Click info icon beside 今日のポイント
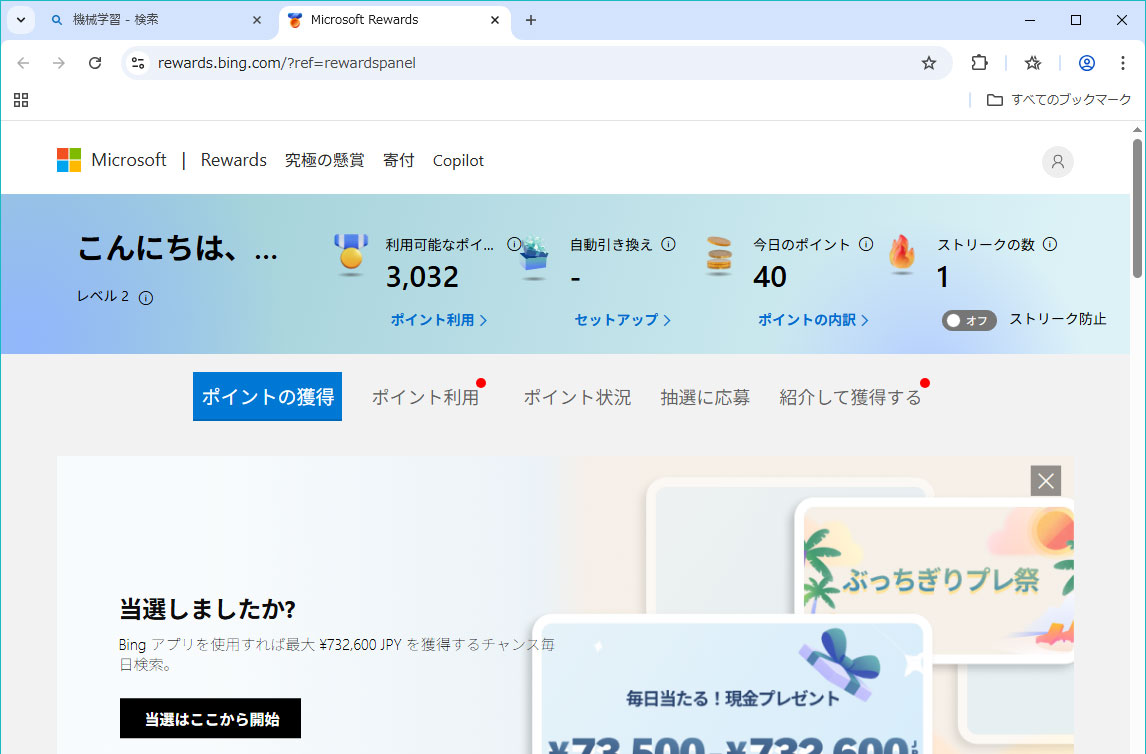This screenshot has height=754, width=1146. click(866, 244)
